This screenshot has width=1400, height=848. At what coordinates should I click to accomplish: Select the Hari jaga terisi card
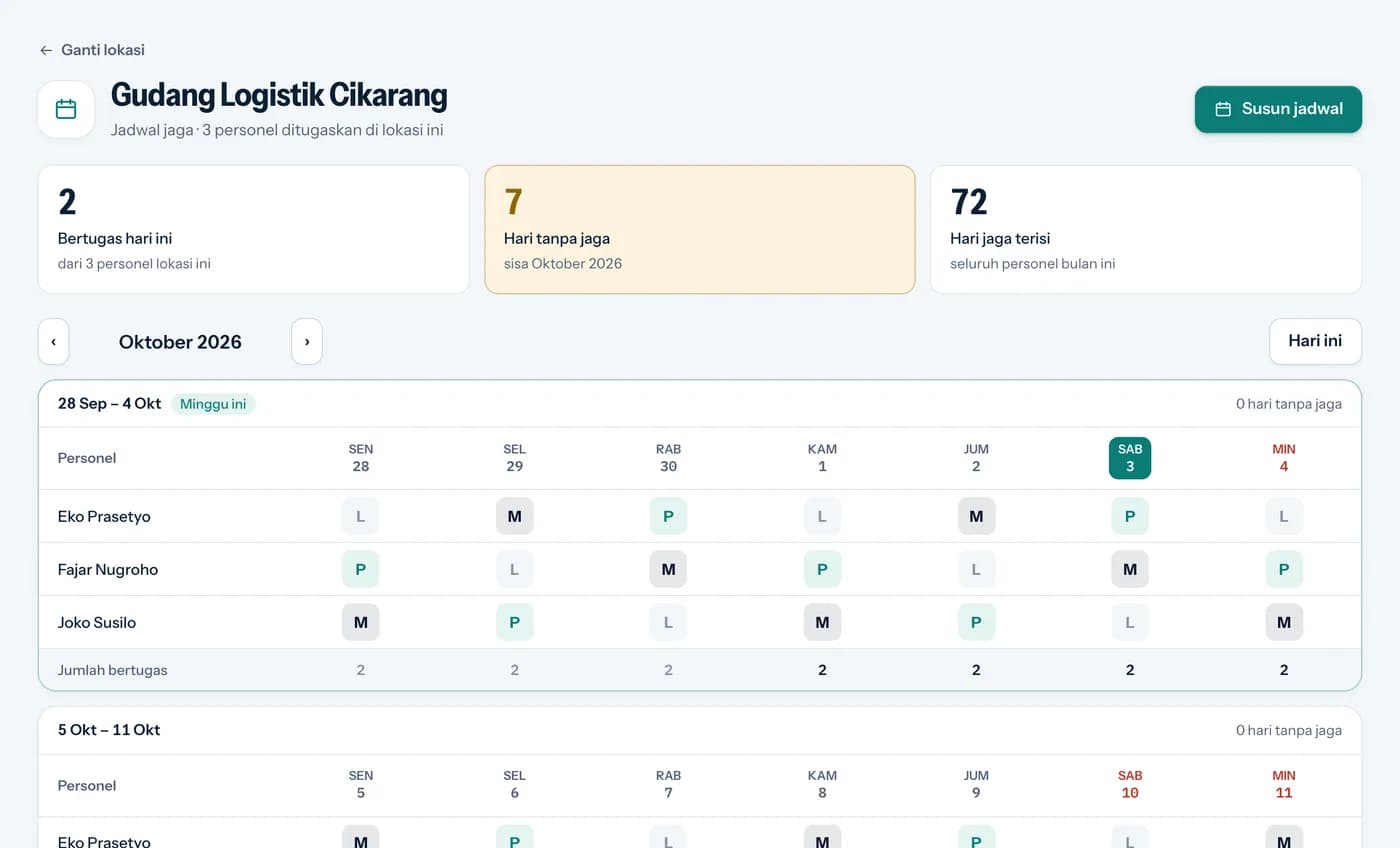(1146, 230)
